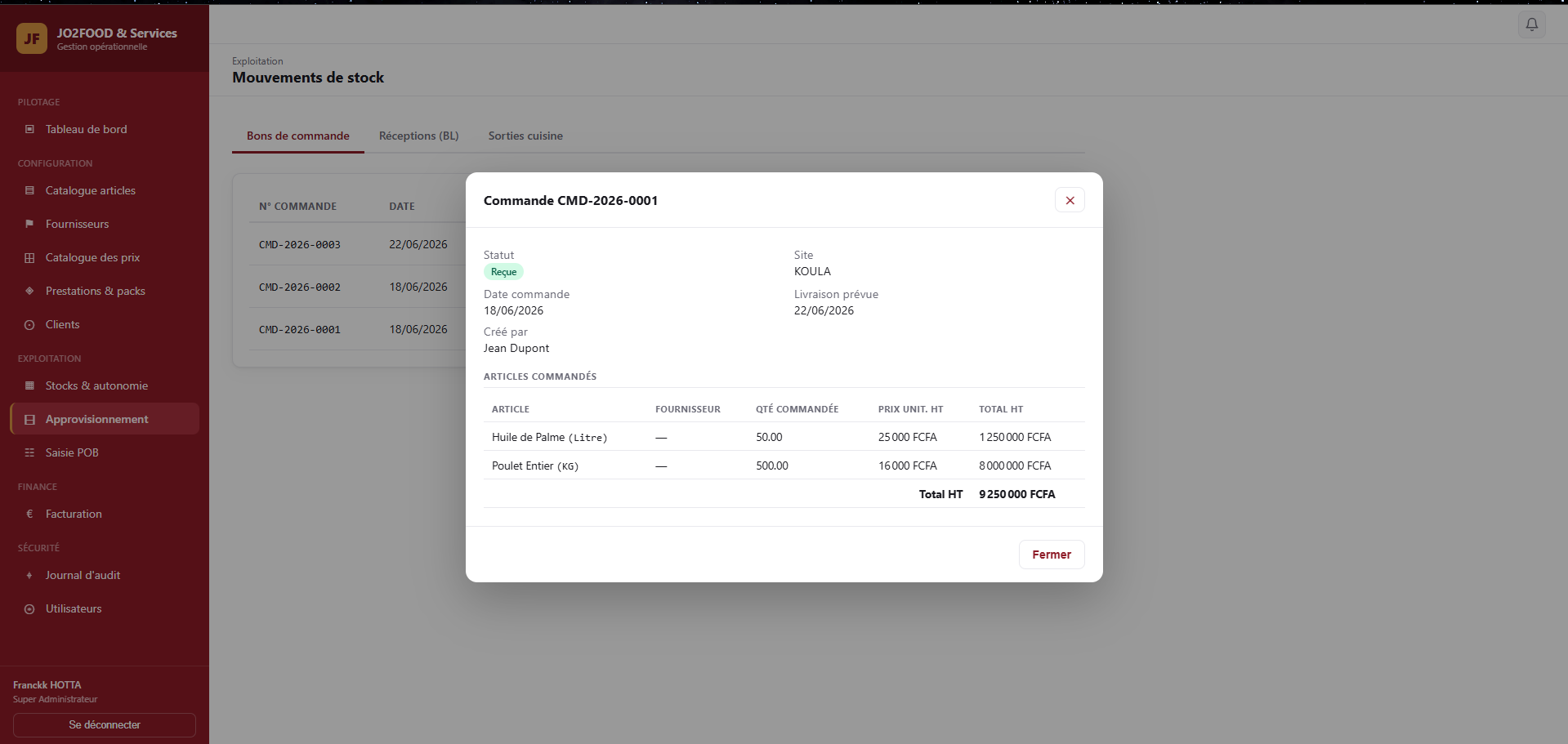The height and width of the screenshot is (744, 1568).
Task: Open Prestations & packs
Action: click(x=105, y=291)
